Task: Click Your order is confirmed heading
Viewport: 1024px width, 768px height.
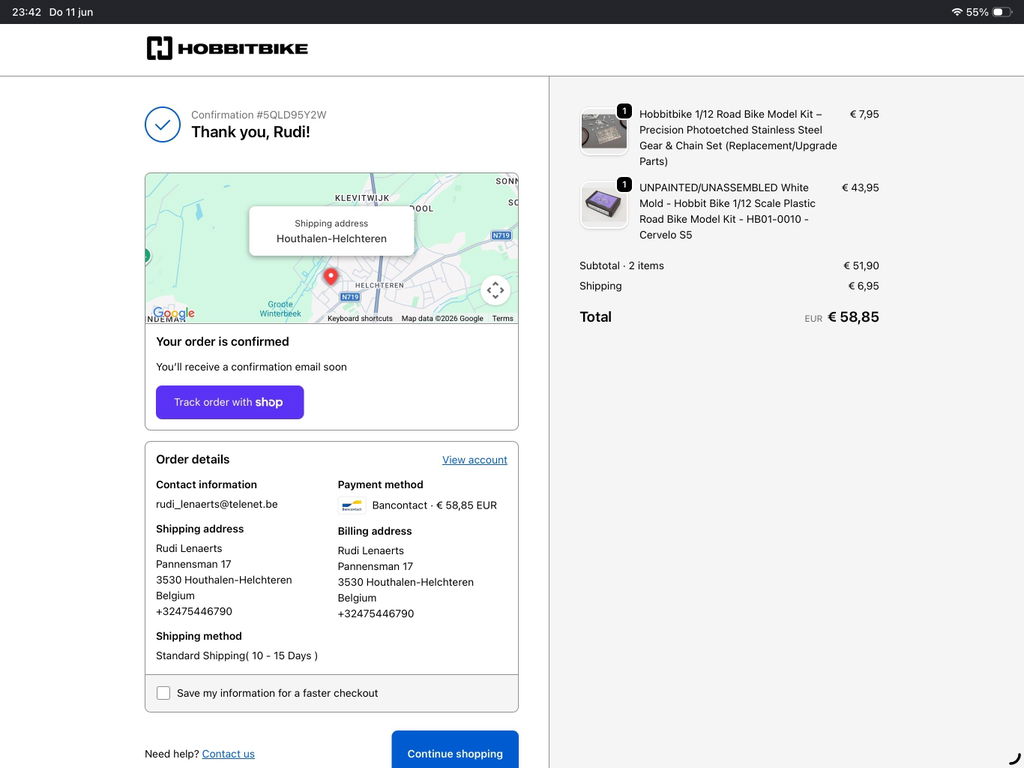Action: pos(223,342)
